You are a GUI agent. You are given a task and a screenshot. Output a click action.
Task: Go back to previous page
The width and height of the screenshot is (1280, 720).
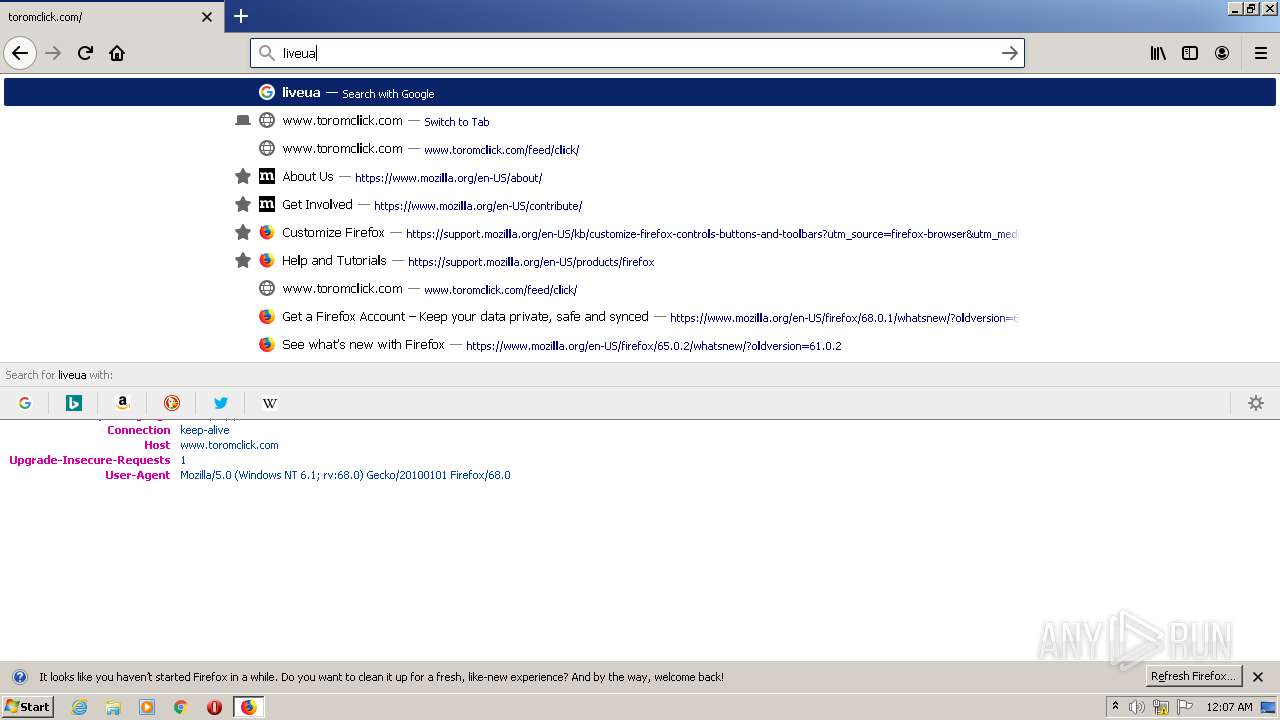coord(20,53)
